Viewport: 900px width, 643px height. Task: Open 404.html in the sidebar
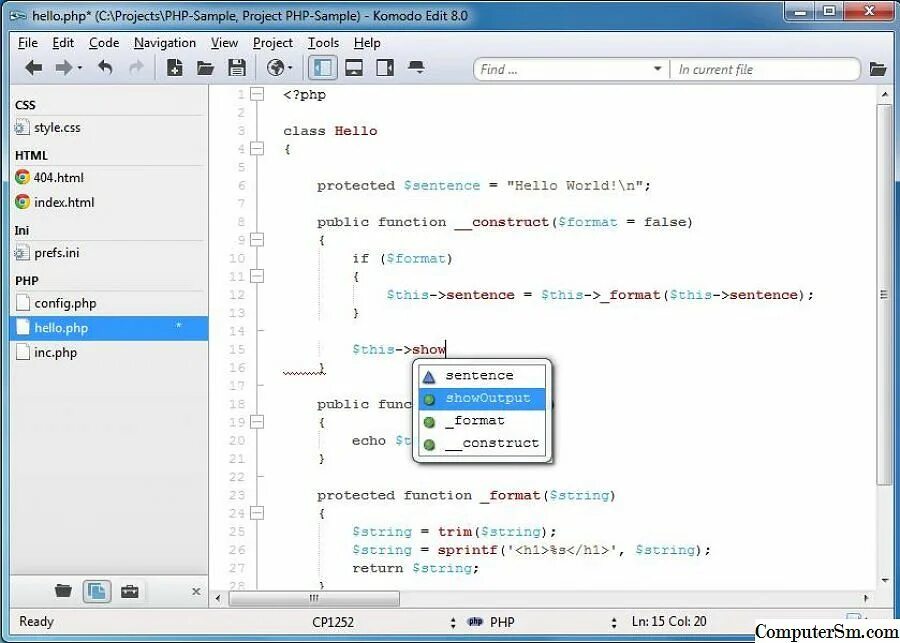point(109,177)
